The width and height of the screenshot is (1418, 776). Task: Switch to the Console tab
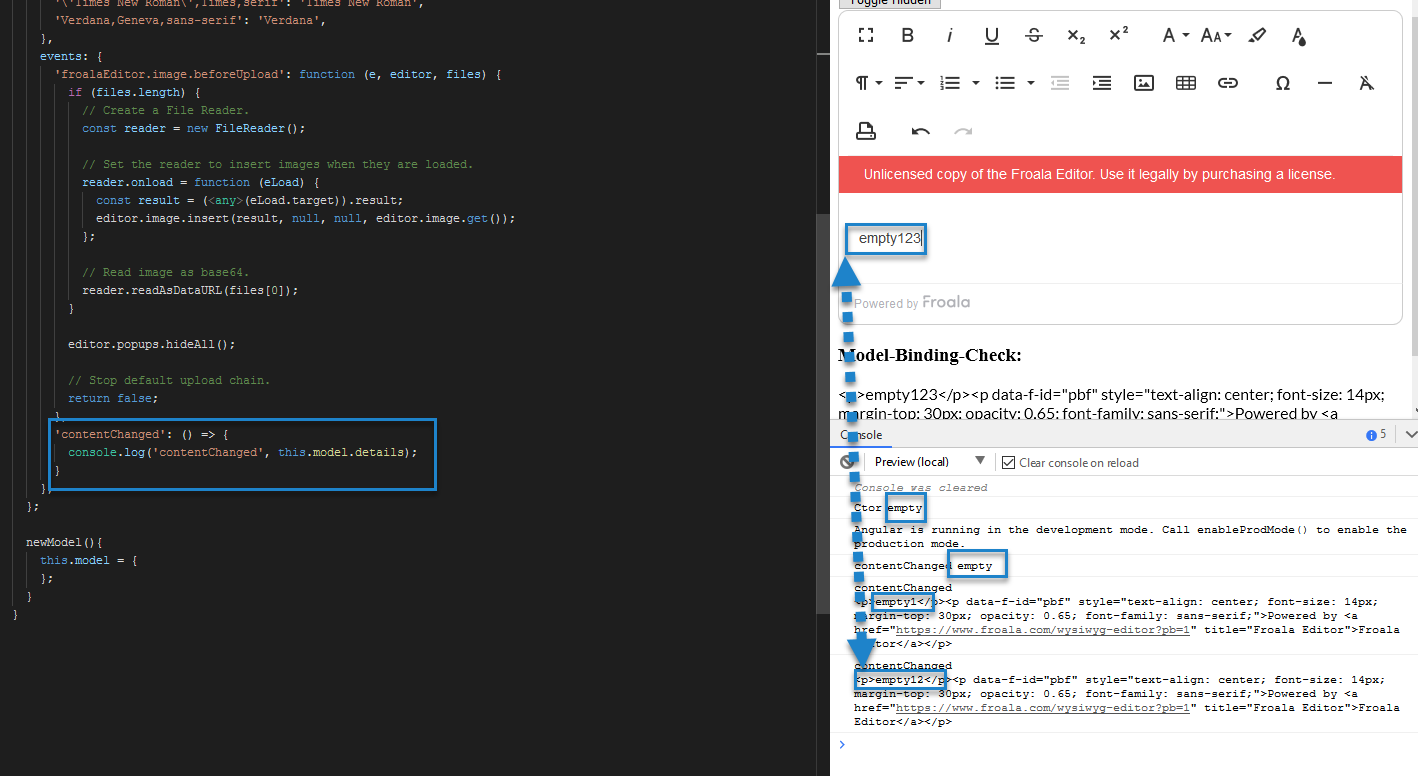pyautogui.click(x=860, y=434)
